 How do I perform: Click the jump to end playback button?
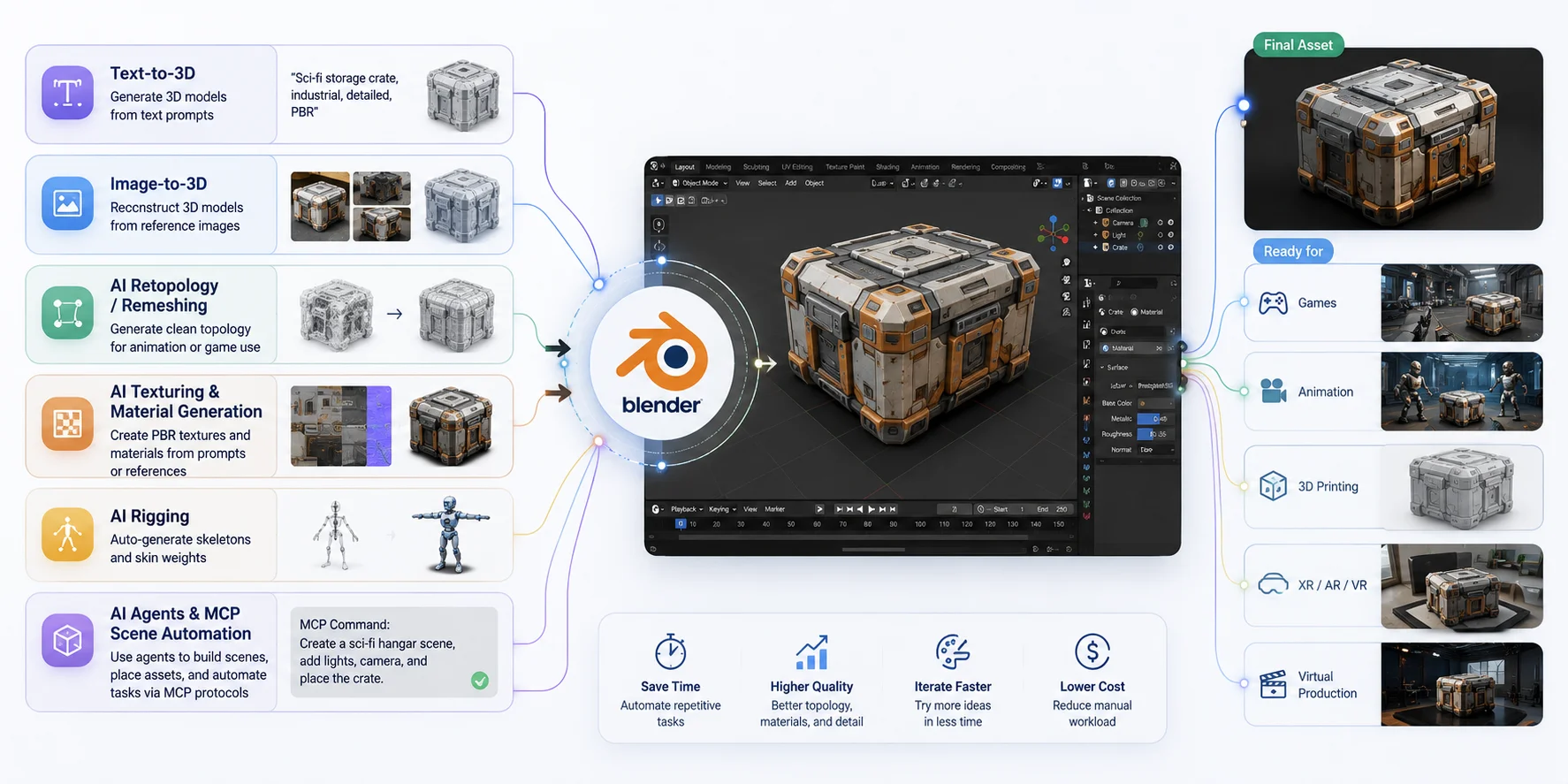pyautogui.click(x=893, y=509)
